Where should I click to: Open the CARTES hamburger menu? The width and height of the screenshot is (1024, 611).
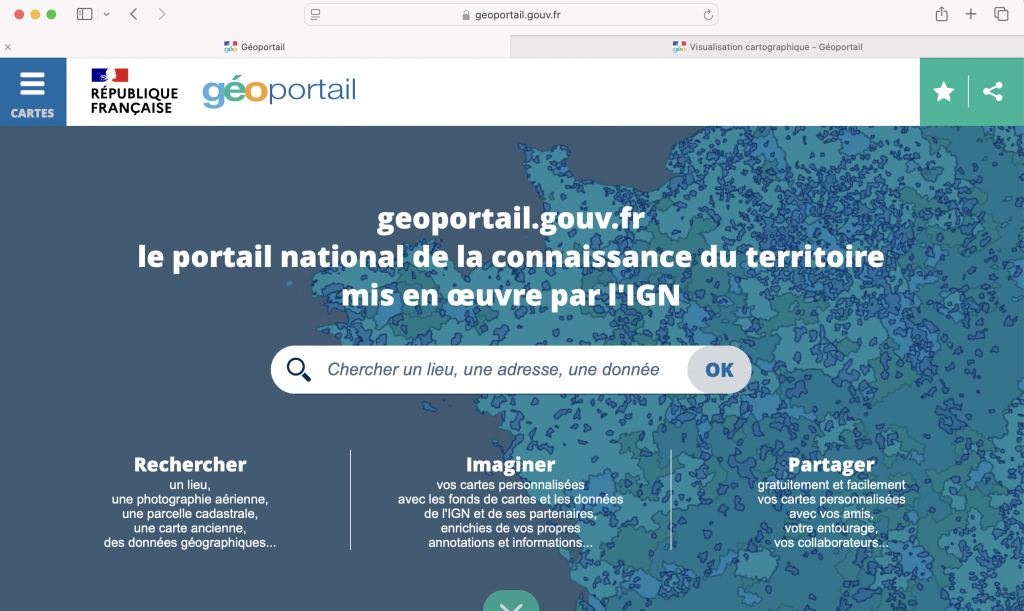point(33,92)
